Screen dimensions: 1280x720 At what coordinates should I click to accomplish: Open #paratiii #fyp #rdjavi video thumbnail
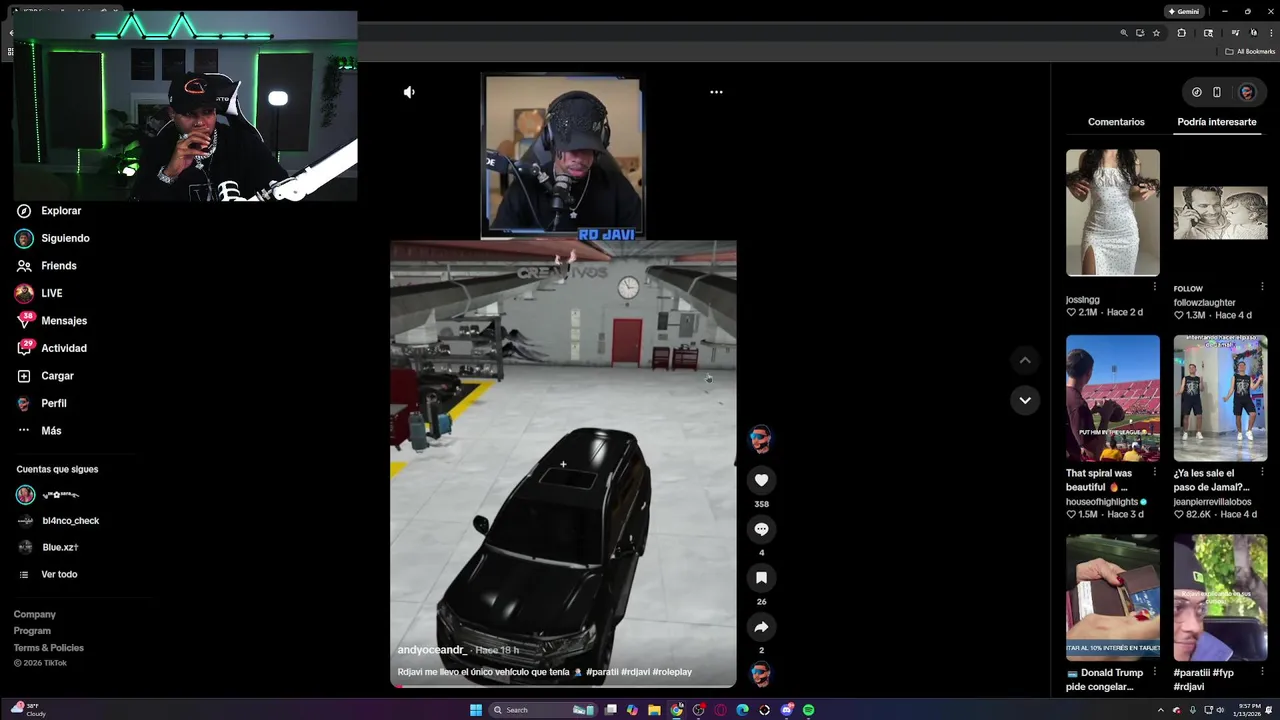tap(1220, 597)
